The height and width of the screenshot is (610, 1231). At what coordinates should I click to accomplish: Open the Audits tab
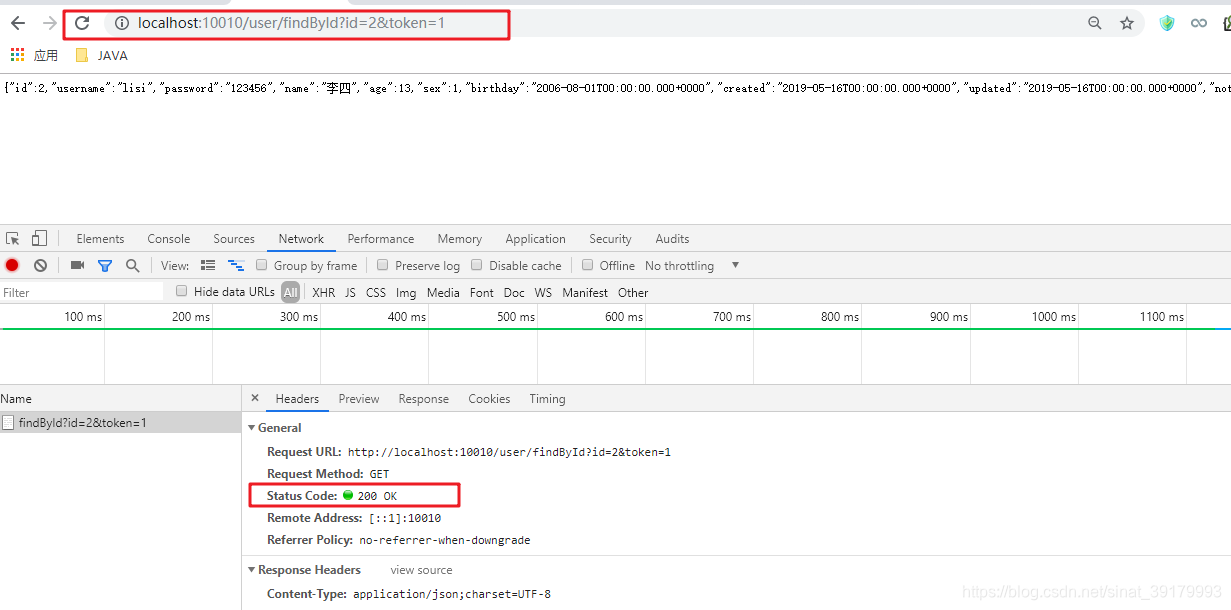point(672,239)
